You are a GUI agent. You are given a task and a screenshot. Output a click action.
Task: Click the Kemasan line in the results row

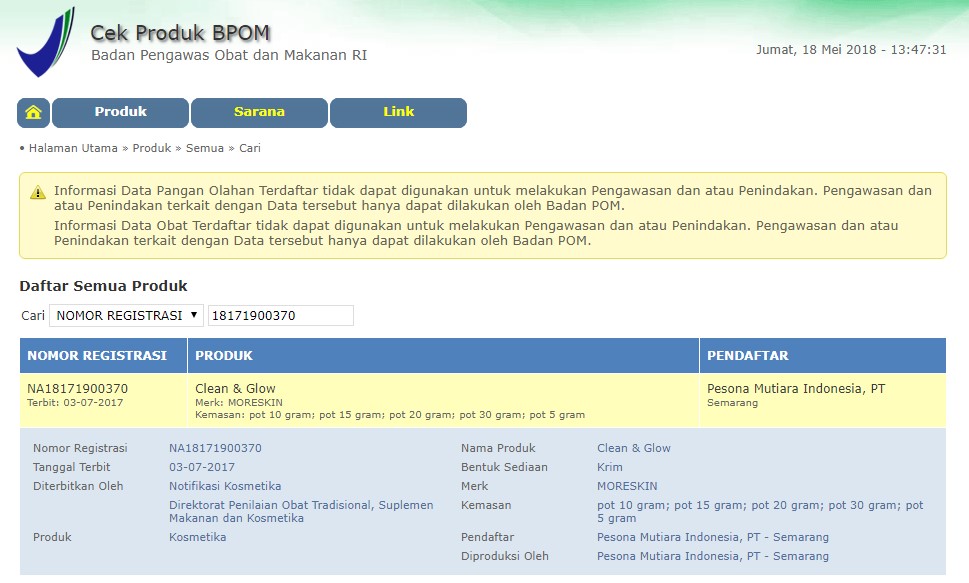(x=390, y=415)
